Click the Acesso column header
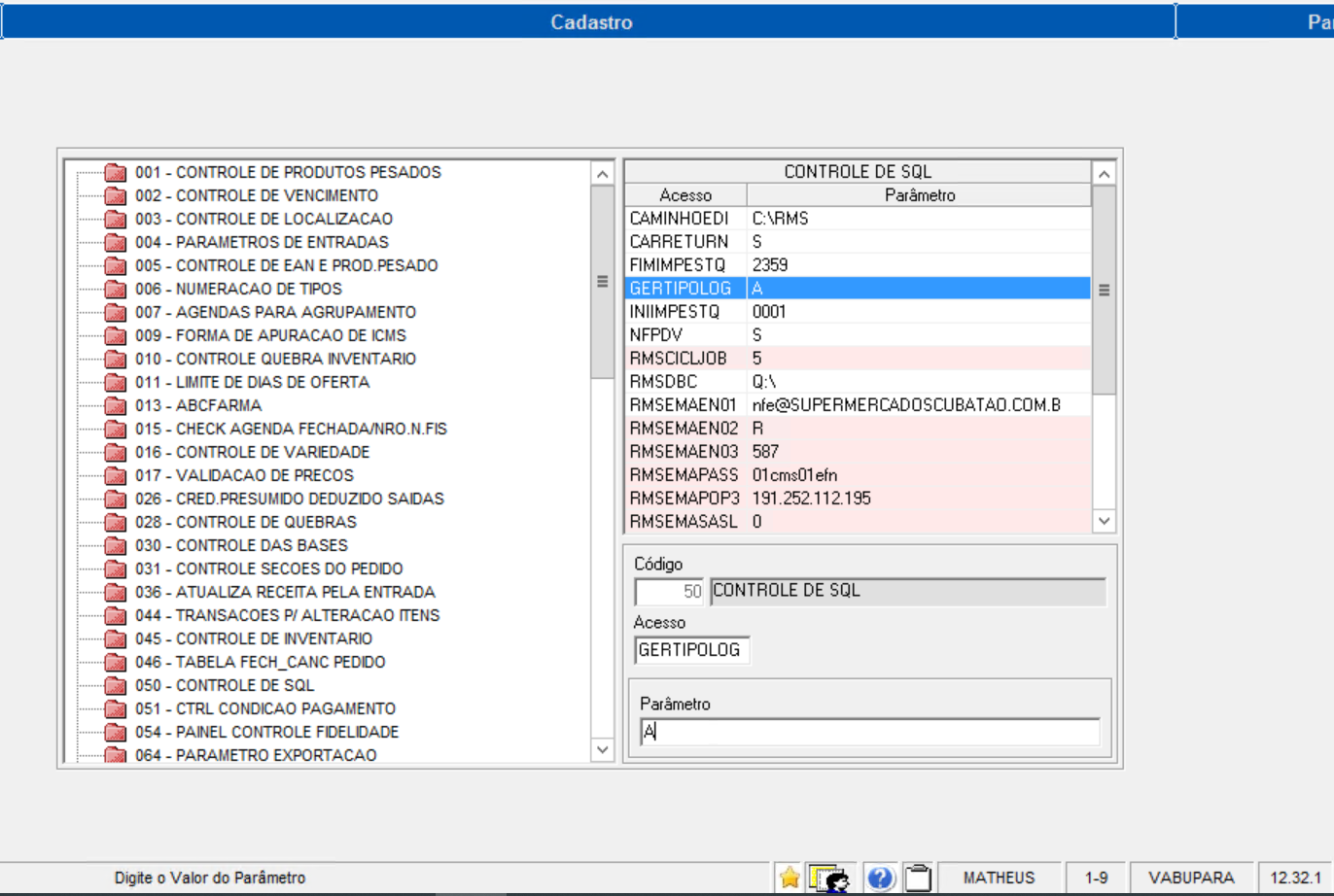 coord(685,195)
